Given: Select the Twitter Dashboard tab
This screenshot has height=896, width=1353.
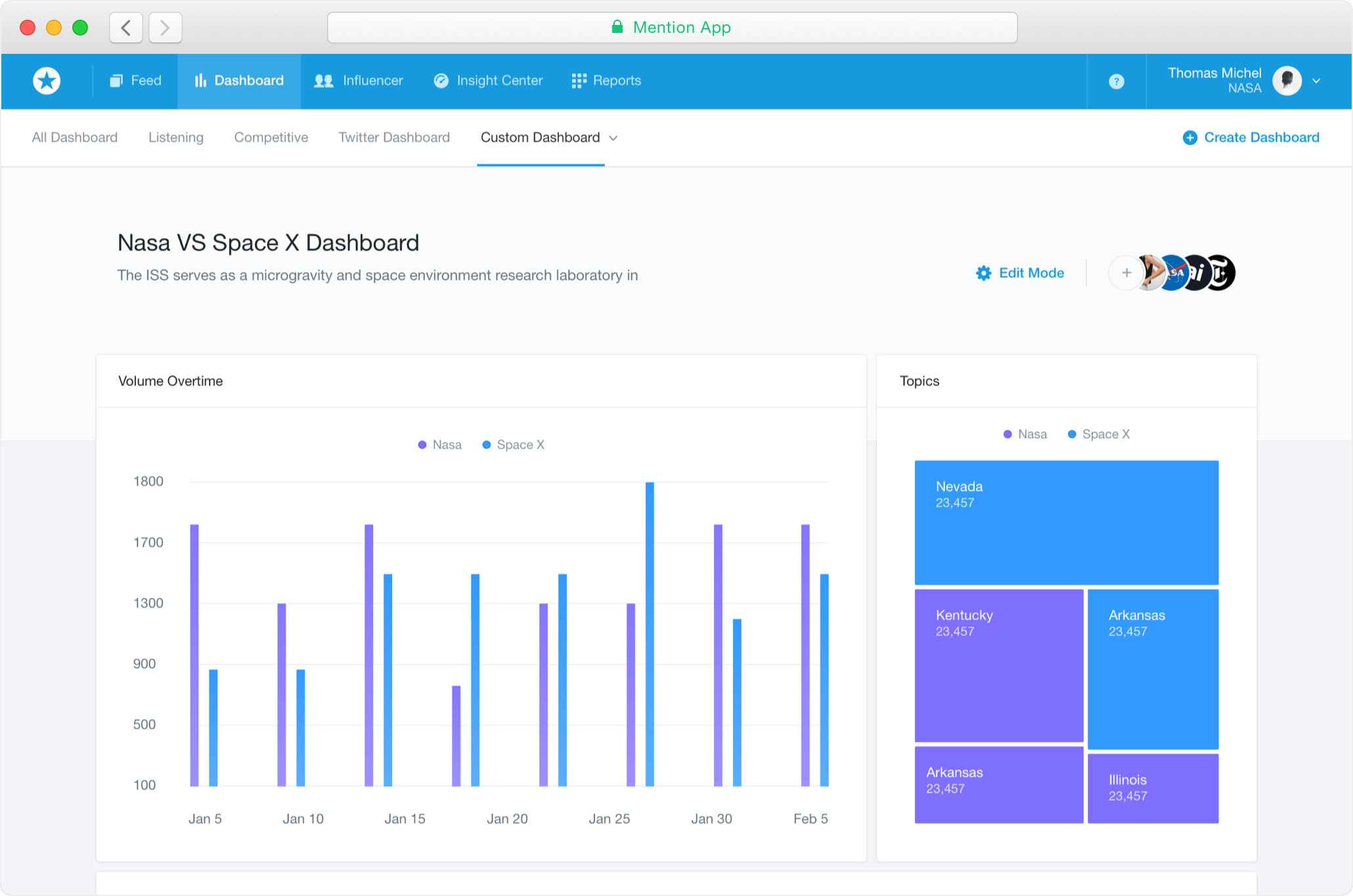Looking at the screenshot, I should 393,138.
